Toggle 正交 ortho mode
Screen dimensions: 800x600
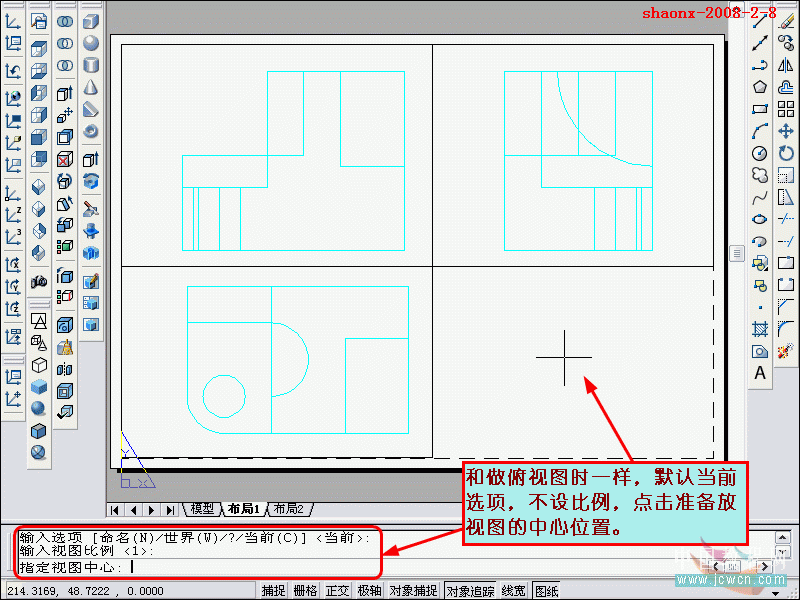pos(338,590)
